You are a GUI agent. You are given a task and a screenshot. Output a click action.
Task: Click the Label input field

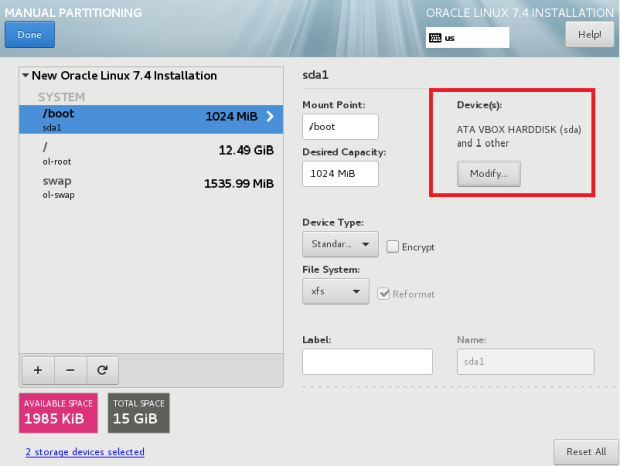pos(367,361)
